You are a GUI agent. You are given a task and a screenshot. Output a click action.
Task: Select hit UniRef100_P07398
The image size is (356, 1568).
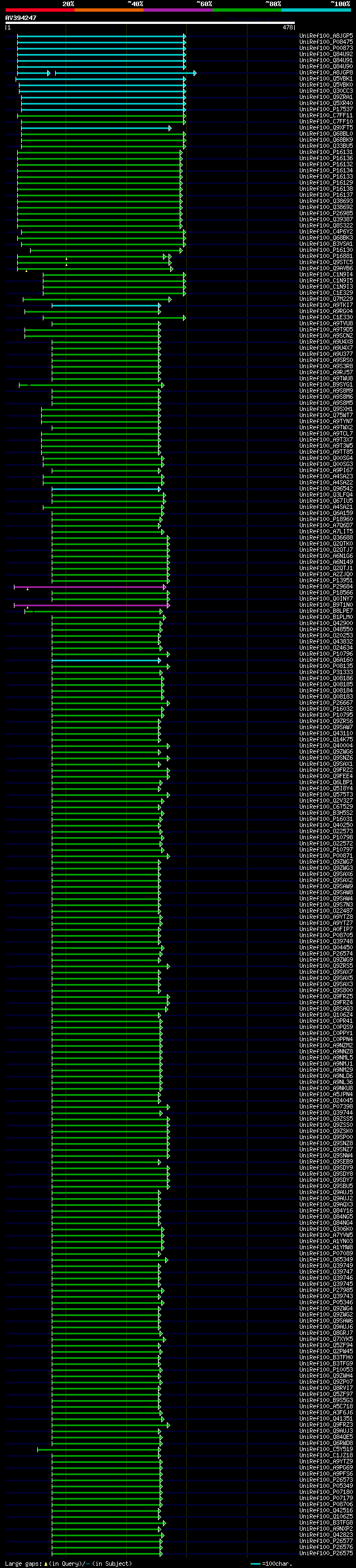(326, 1106)
